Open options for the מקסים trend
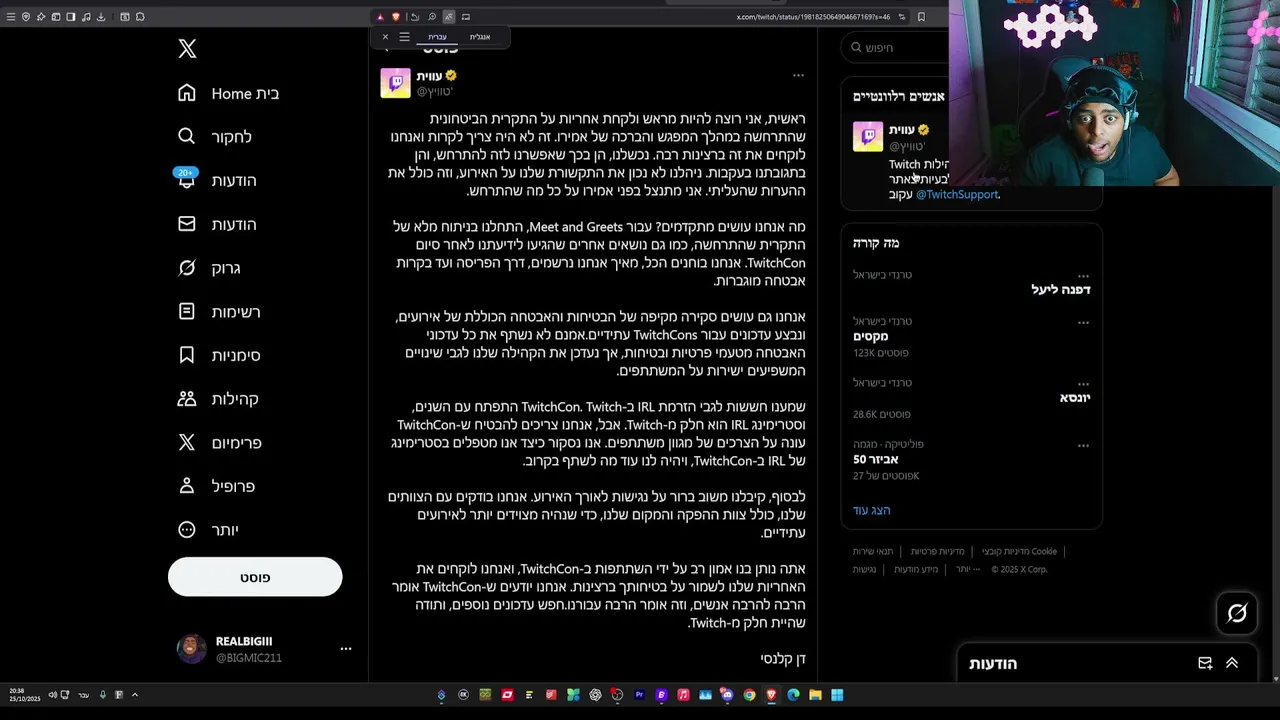The image size is (1280, 720). (1083, 322)
